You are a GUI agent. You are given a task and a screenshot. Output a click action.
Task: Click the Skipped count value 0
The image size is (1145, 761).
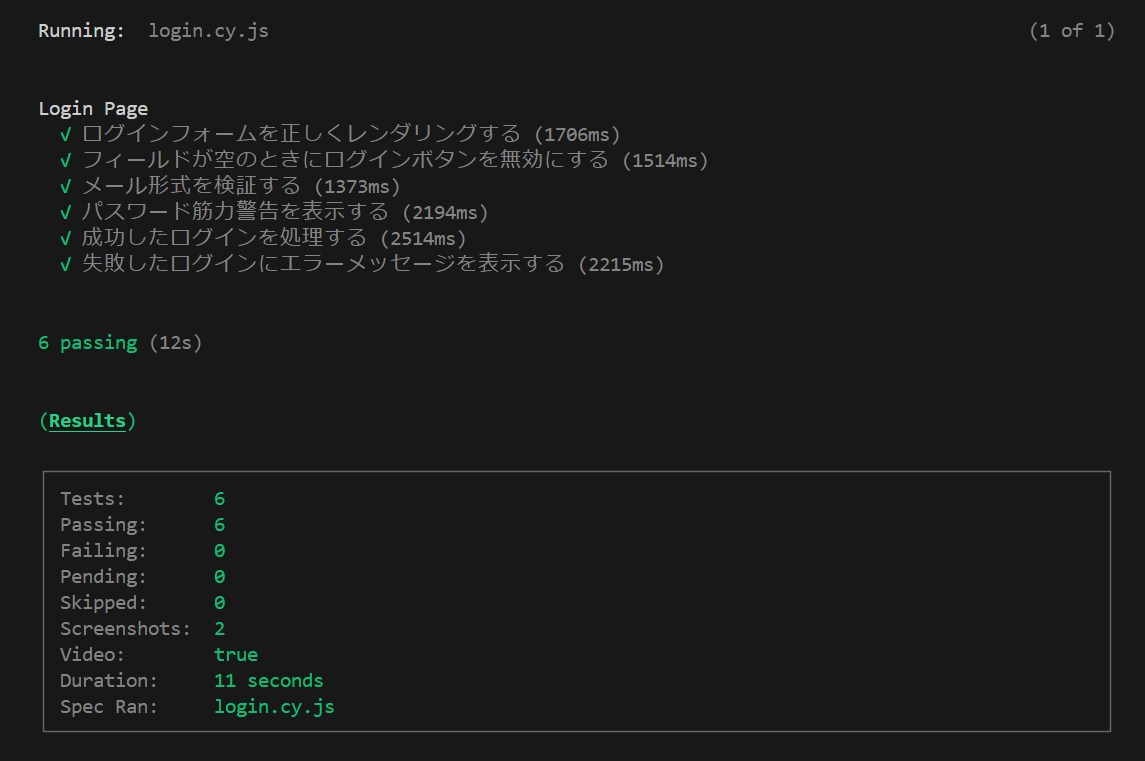[x=219, y=603]
